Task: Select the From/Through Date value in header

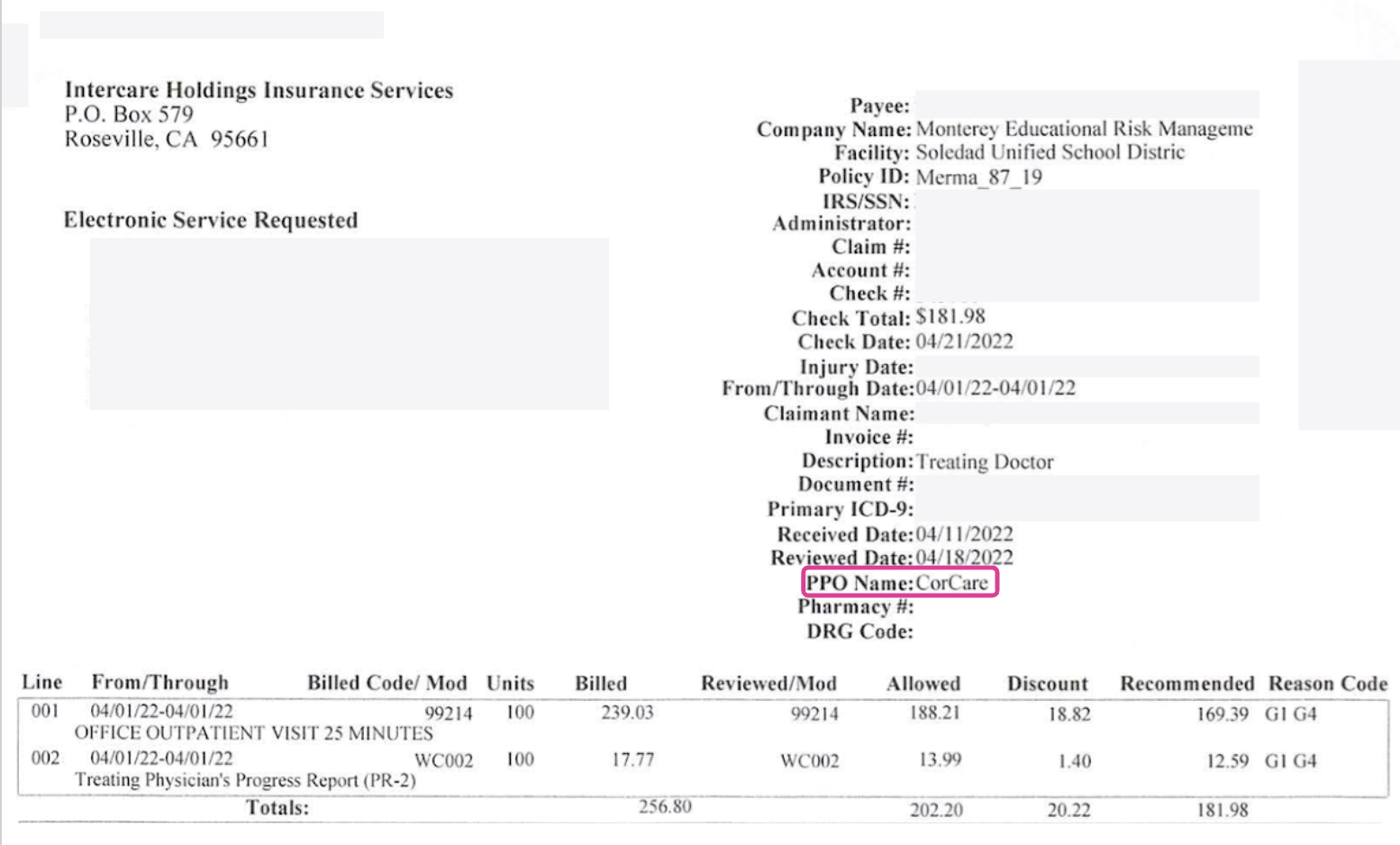Action: (995, 388)
